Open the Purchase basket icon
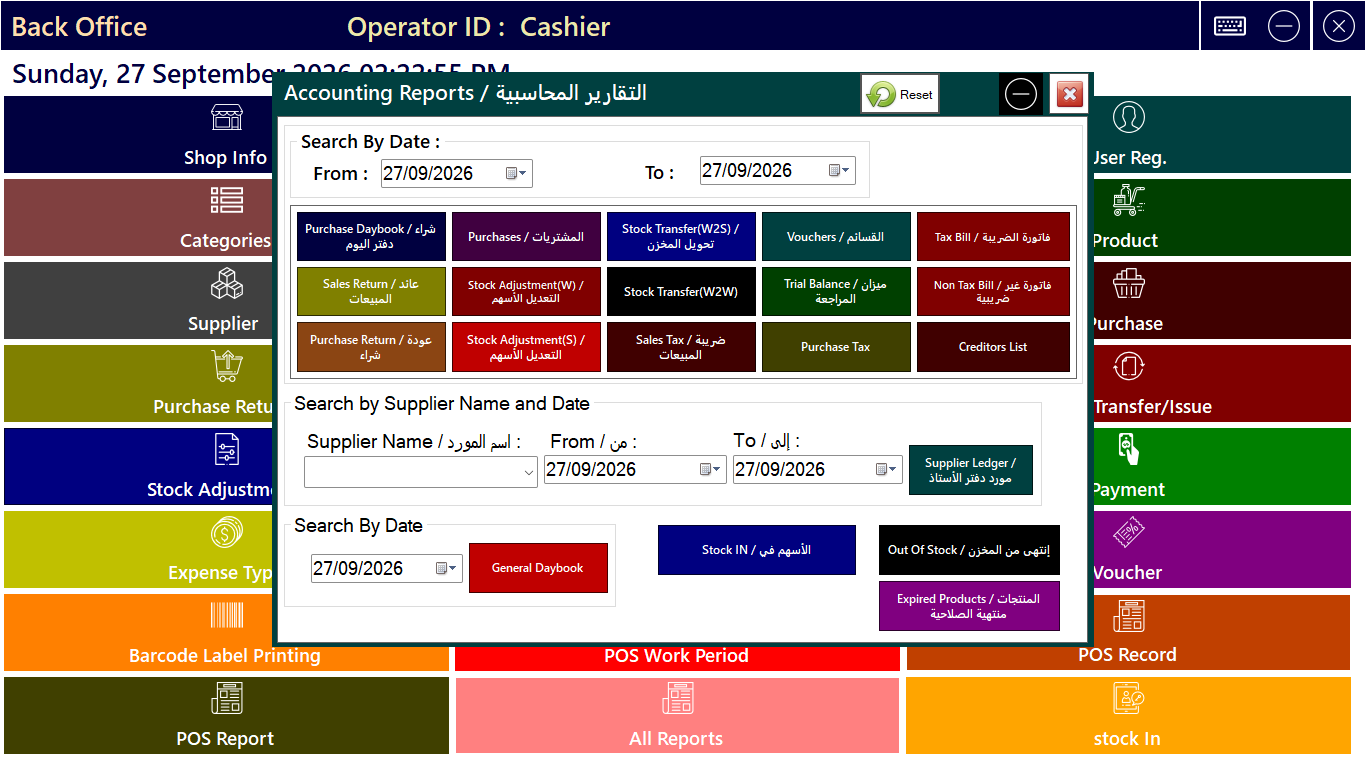Screen dimensions: 1366x768 [x=1129, y=284]
